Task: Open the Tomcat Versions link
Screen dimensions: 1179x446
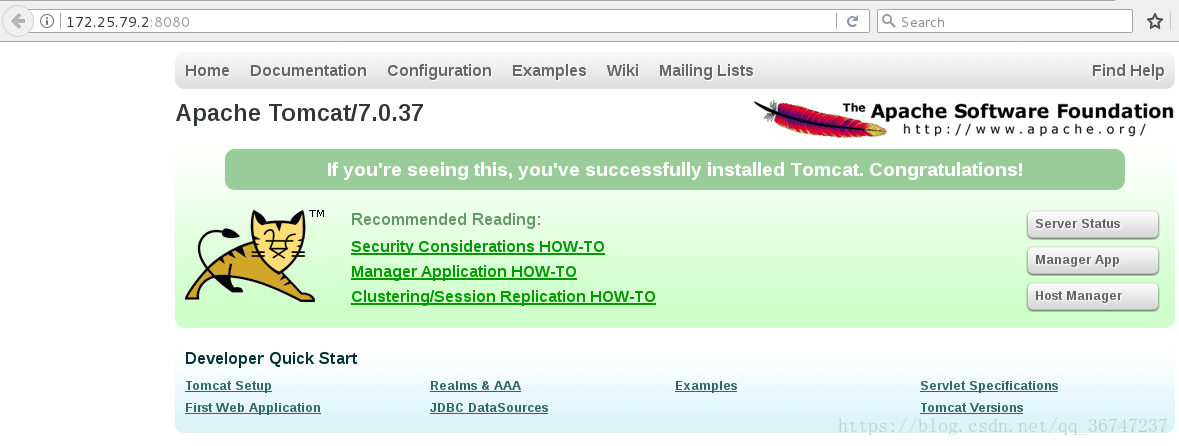Action: tap(971, 408)
